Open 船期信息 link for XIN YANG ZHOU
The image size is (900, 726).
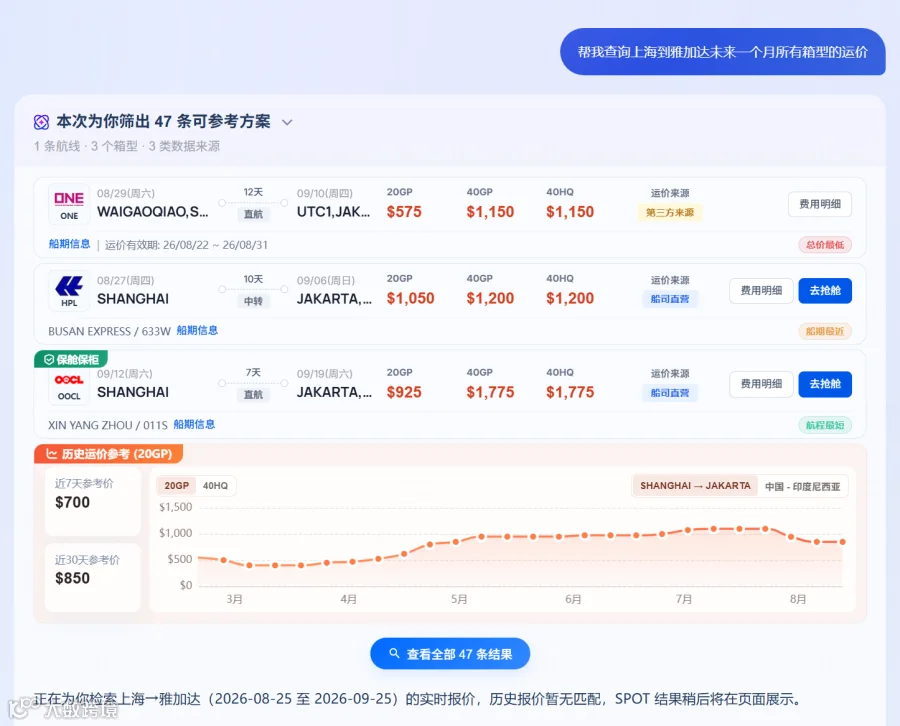tap(194, 424)
